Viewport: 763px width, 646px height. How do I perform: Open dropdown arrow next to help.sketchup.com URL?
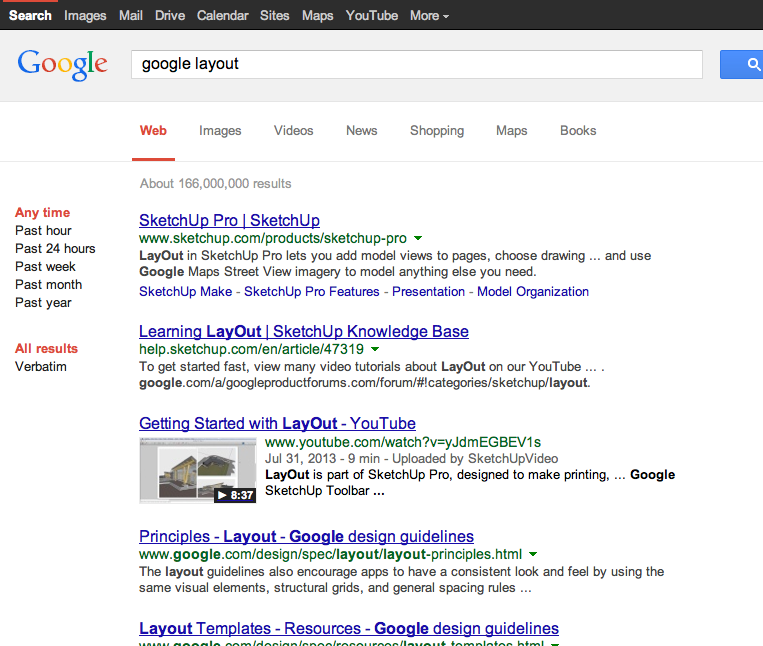375,349
